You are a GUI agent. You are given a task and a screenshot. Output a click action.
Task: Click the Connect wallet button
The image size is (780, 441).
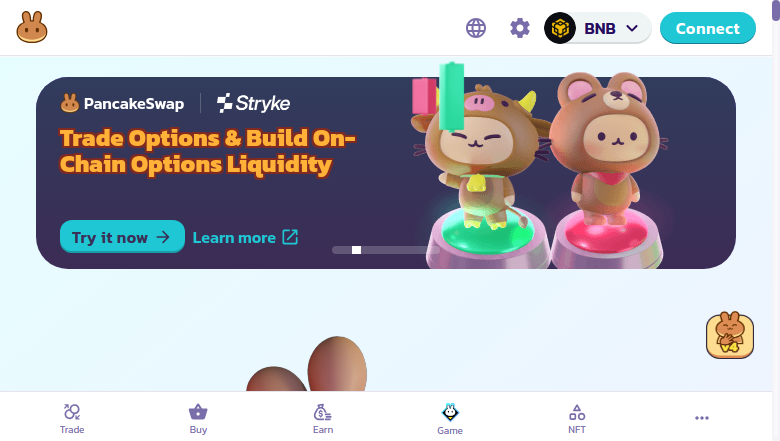point(707,28)
